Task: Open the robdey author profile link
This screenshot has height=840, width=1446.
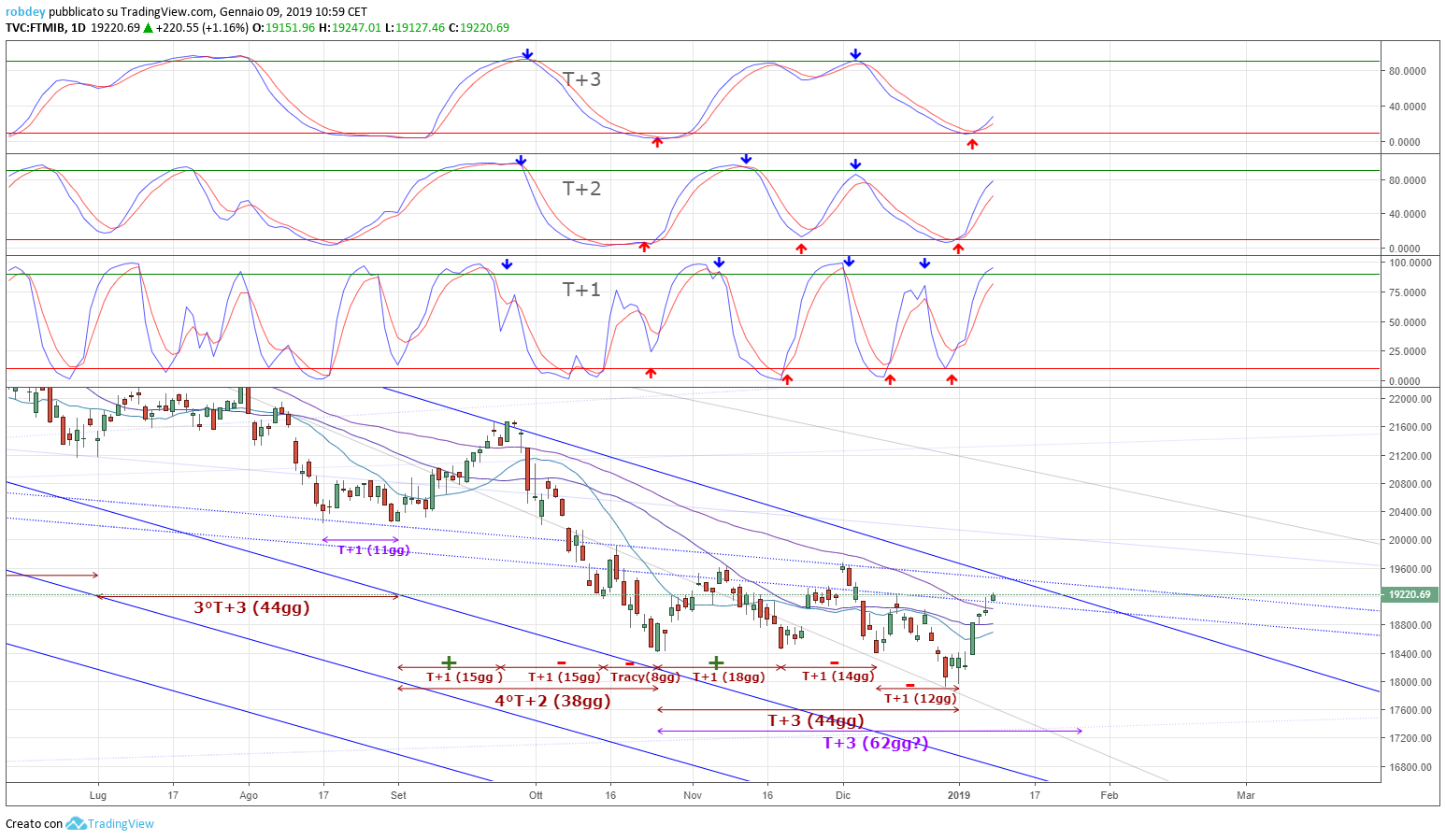Action: click(x=25, y=12)
